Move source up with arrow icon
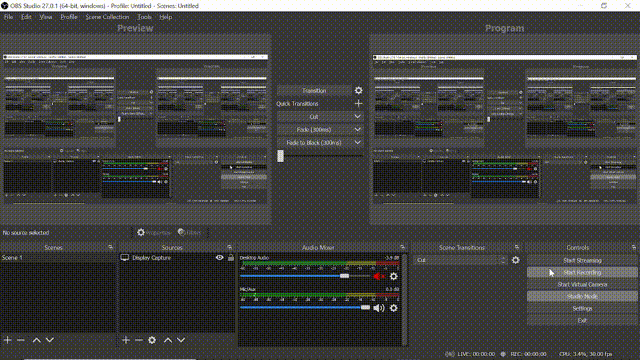640x360 pixels. coord(168,340)
